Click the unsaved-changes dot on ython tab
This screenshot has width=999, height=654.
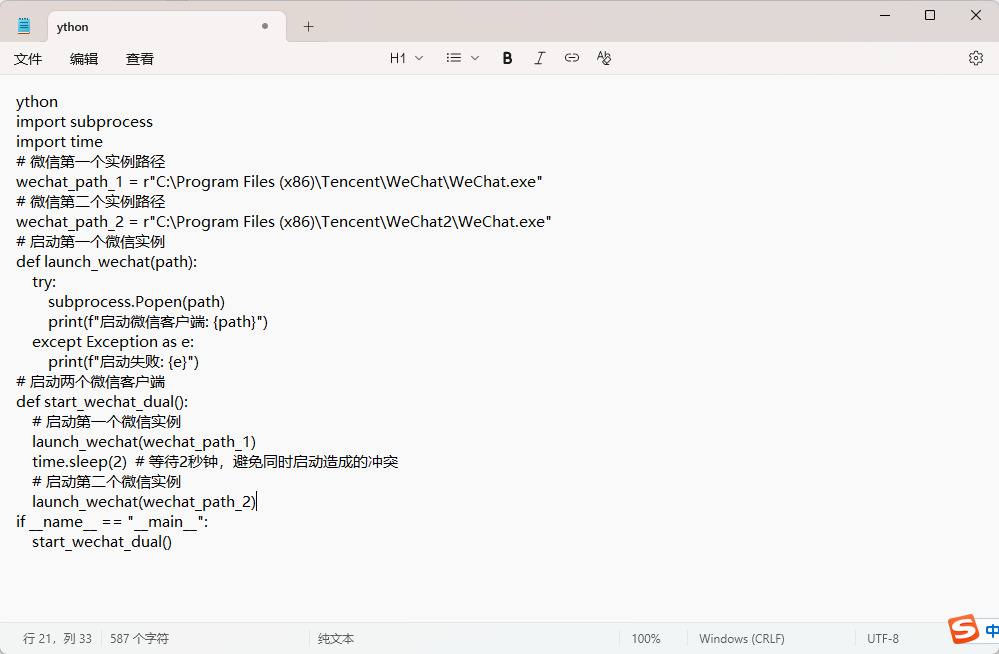(x=264, y=26)
